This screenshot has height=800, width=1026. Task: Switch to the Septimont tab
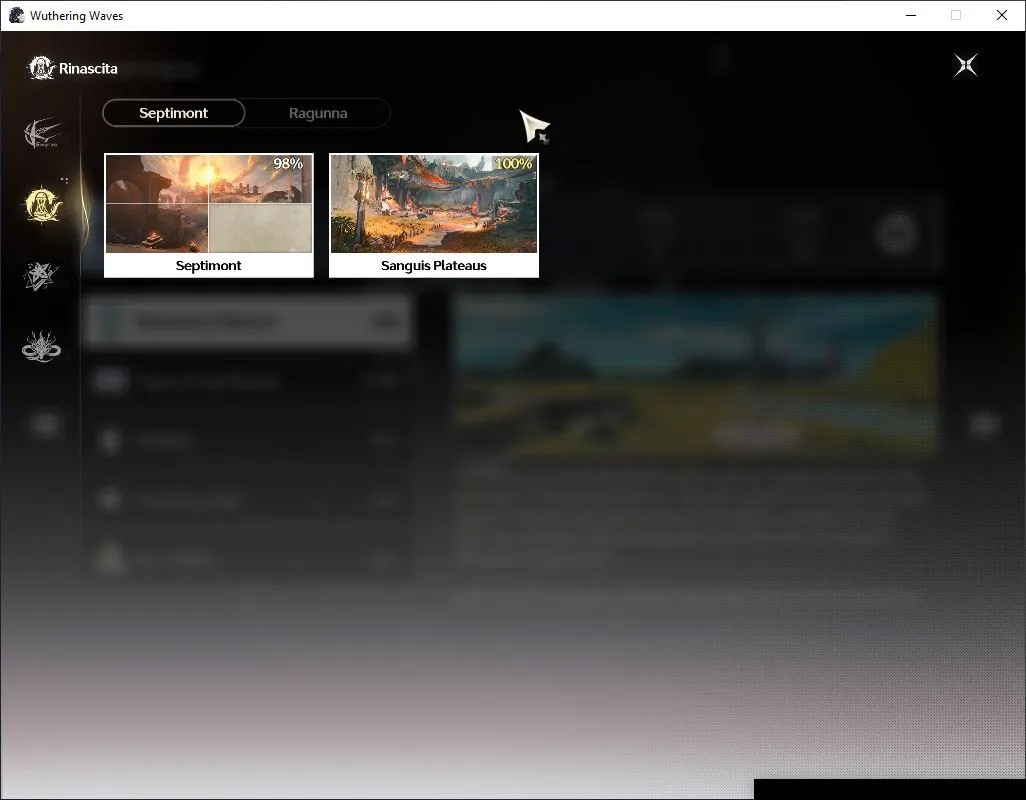(x=173, y=113)
